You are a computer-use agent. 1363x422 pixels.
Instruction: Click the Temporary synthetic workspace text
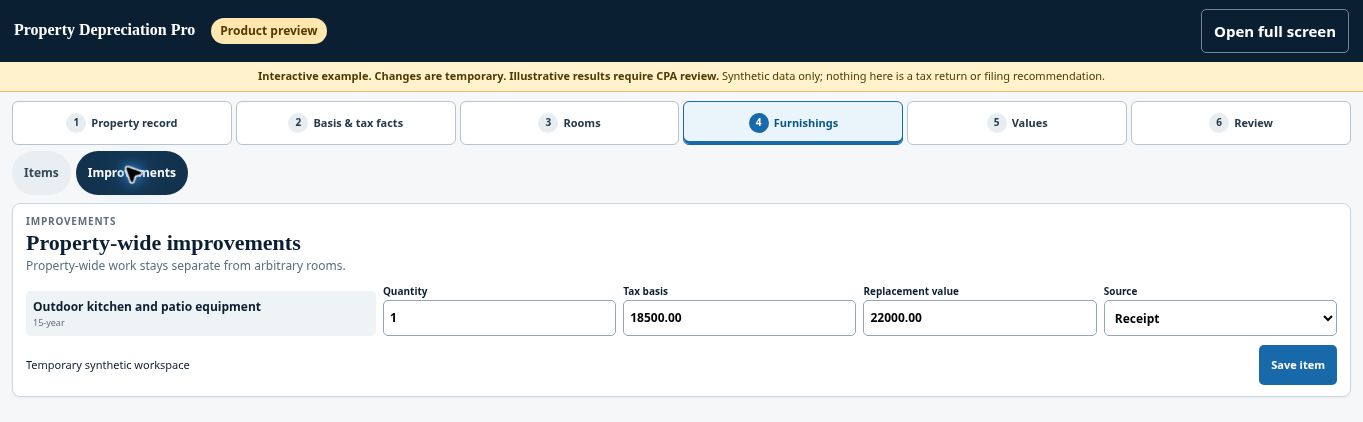pyautogui.click(x=108, y=365)
